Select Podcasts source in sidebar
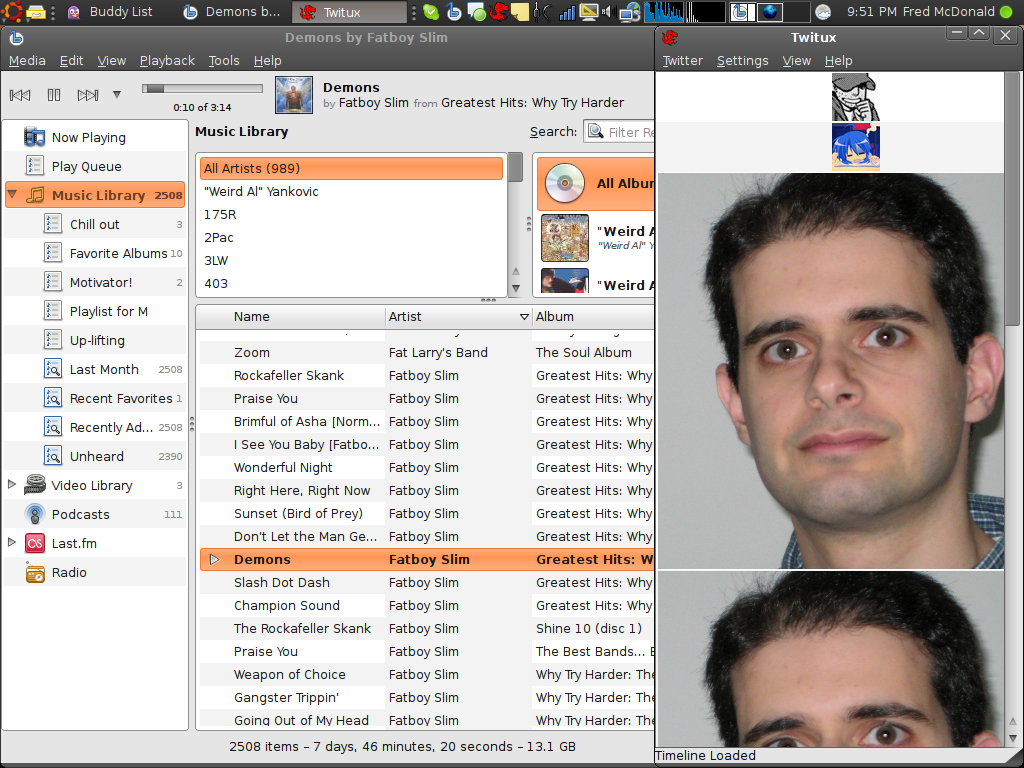 click(x=95, y=514)
